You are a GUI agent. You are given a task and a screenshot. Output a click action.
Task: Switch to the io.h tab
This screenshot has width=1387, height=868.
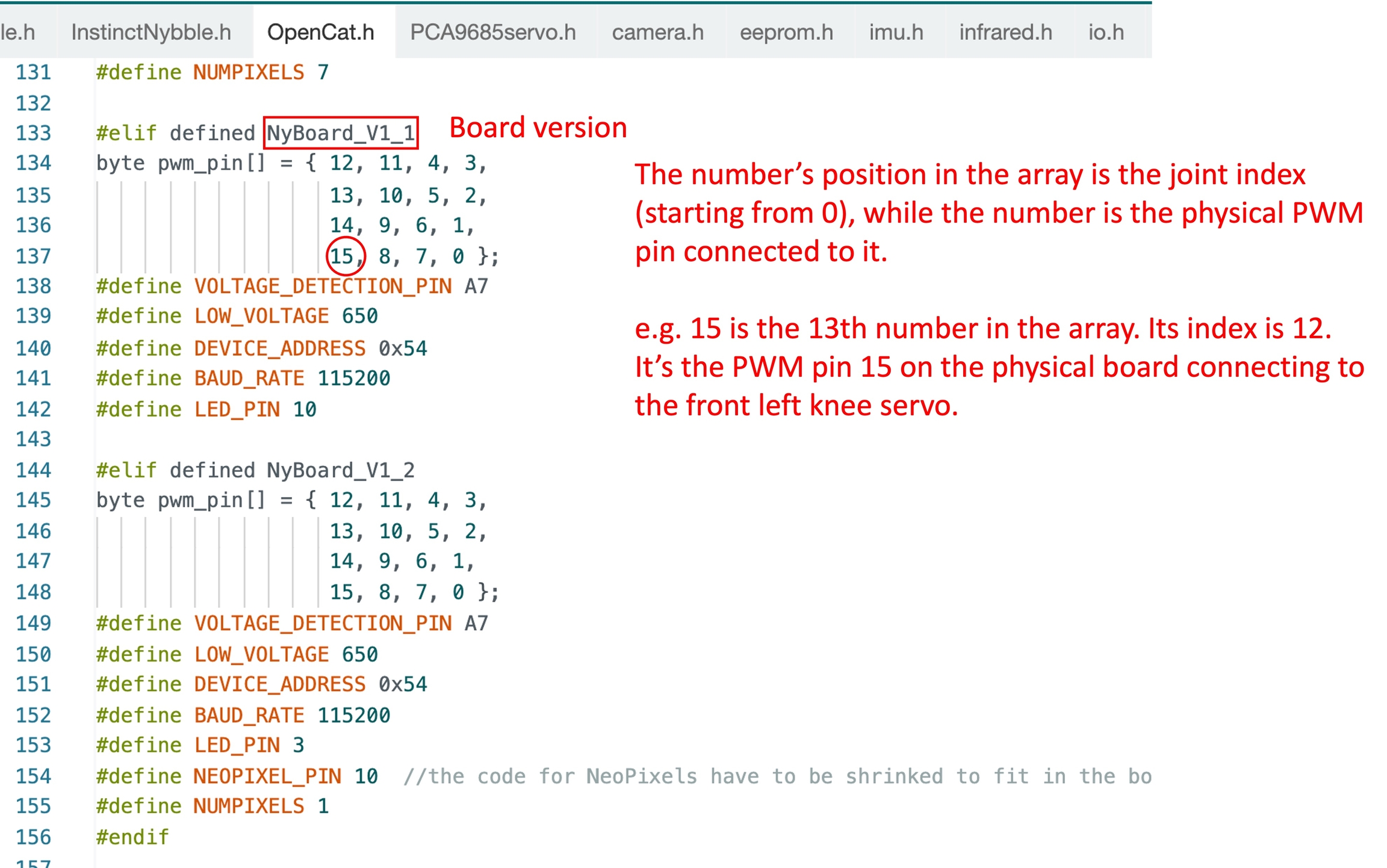point(1105,32)
